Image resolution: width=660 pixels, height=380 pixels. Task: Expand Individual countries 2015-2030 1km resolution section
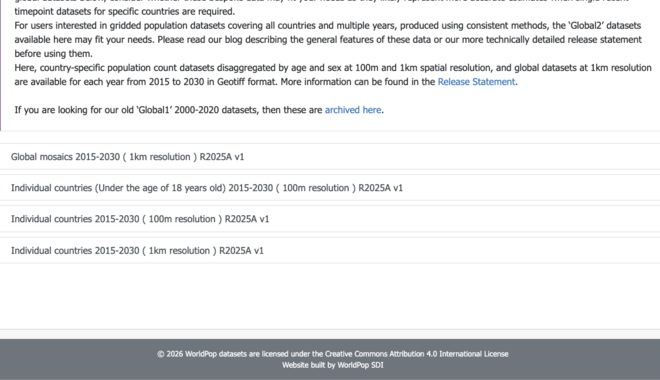click(330, 250)
